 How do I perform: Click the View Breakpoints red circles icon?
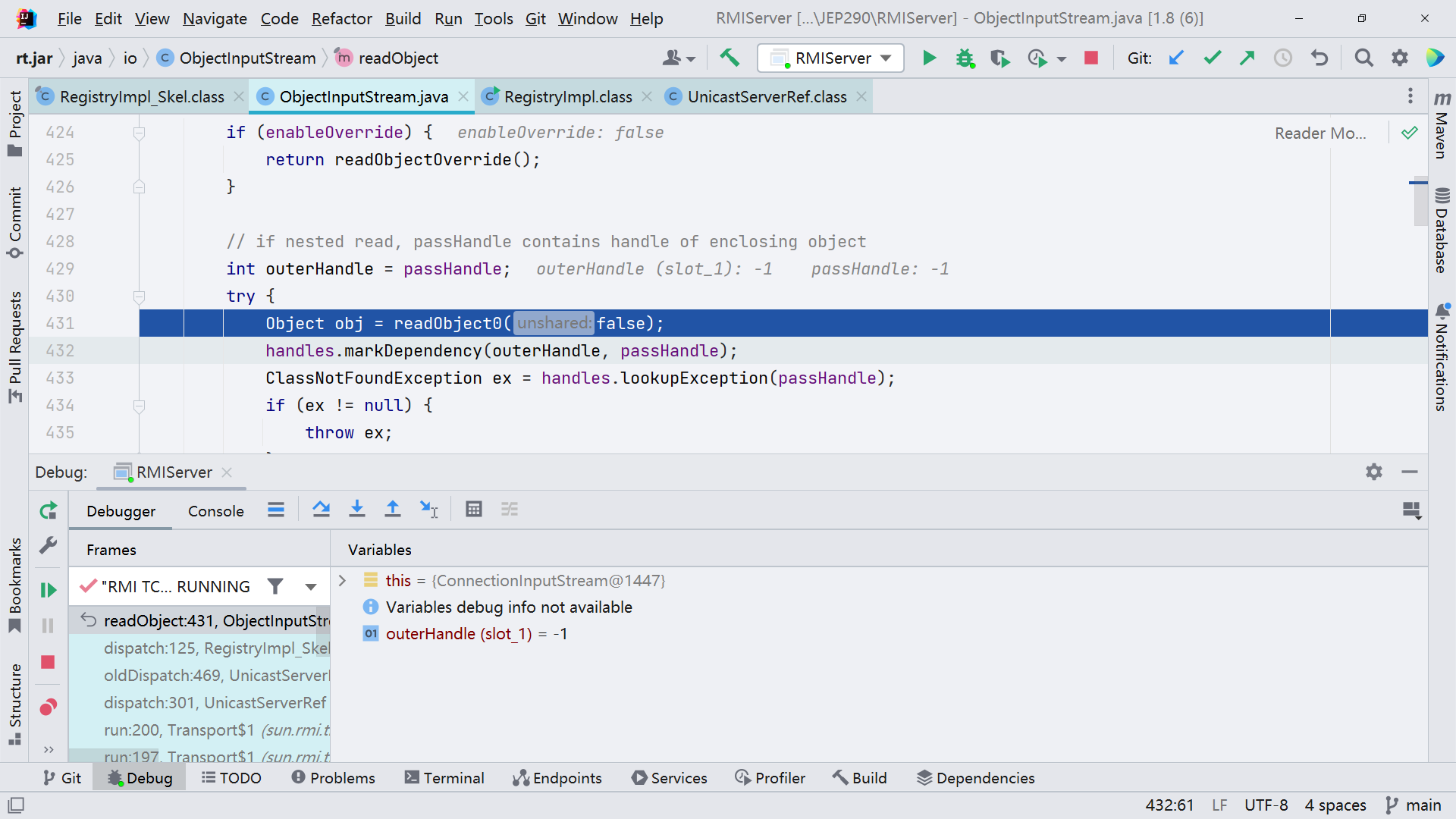click(x=48, y=708)
